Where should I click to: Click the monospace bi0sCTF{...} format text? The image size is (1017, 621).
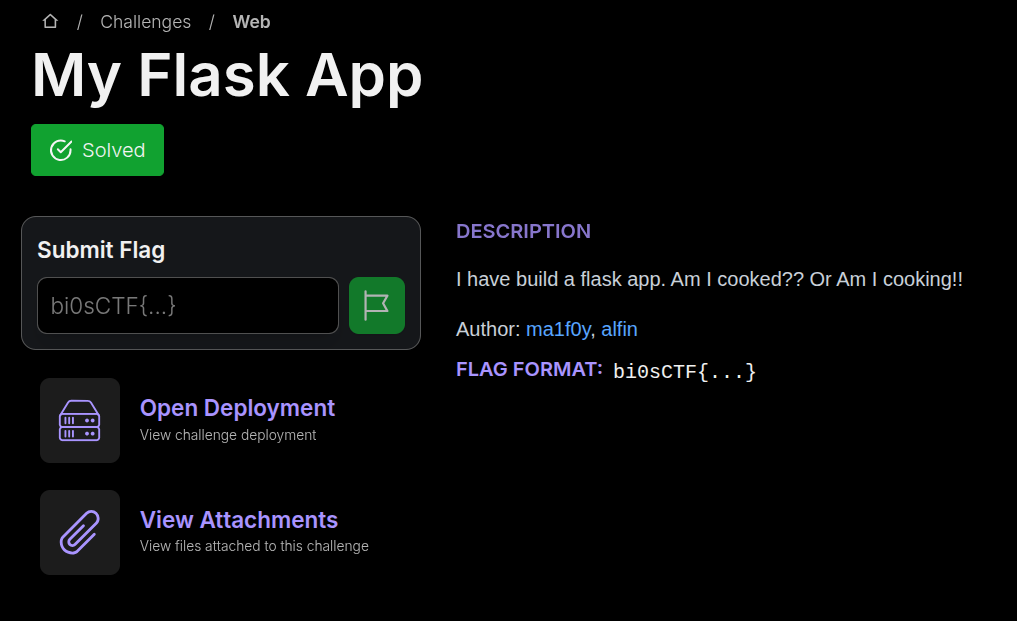coord(684,372)
